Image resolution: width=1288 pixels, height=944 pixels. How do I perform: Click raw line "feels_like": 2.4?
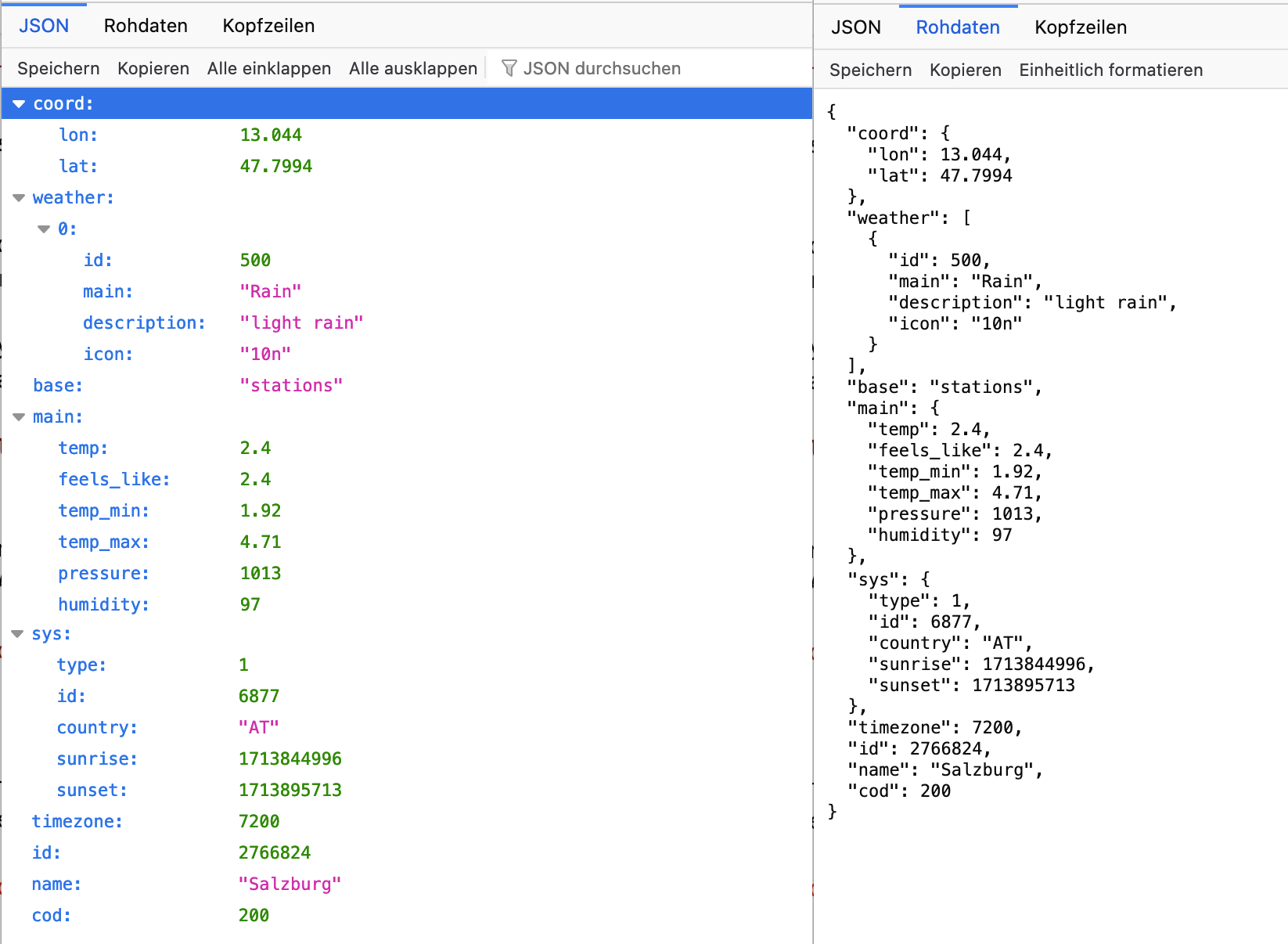961,451
